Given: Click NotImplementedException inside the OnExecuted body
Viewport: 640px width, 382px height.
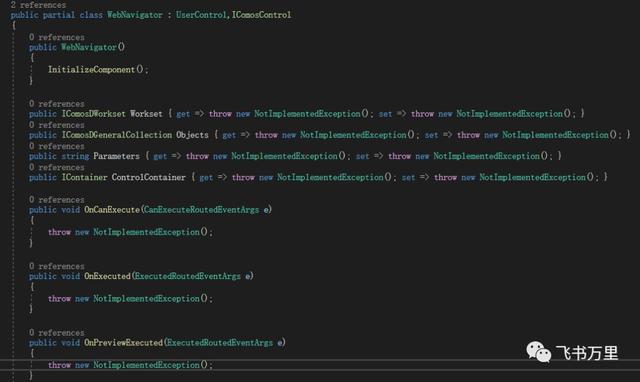Looking at the screenshot, I should tap(146, 299).
